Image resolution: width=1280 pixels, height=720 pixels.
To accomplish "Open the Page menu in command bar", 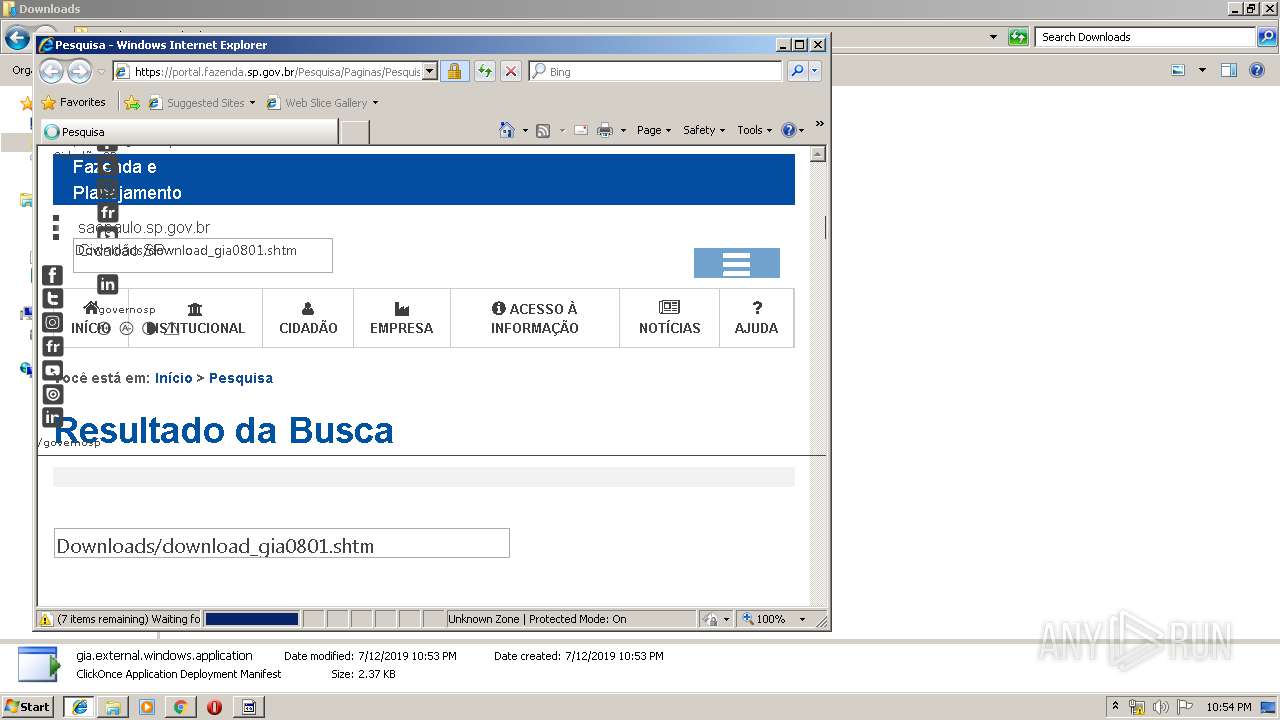I will click(654, 130).
